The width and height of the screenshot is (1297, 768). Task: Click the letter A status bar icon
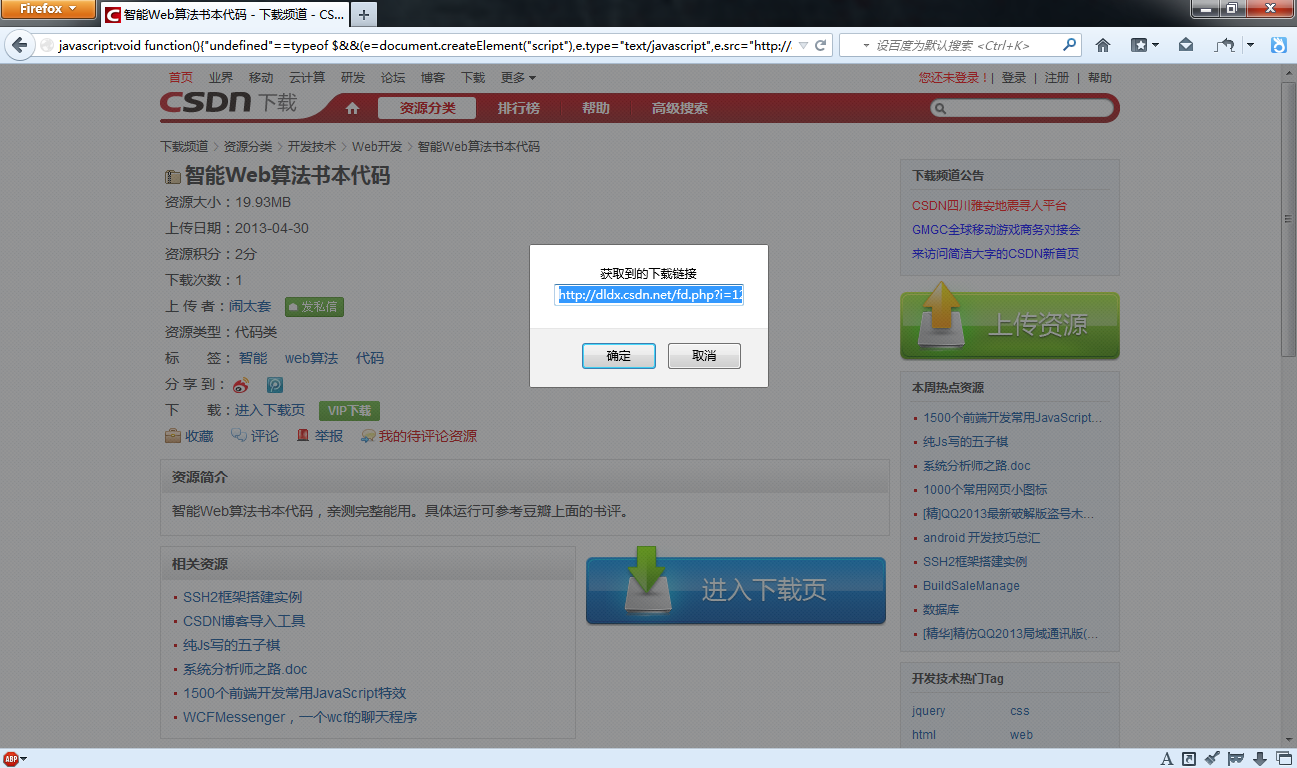pos(1167,758)
